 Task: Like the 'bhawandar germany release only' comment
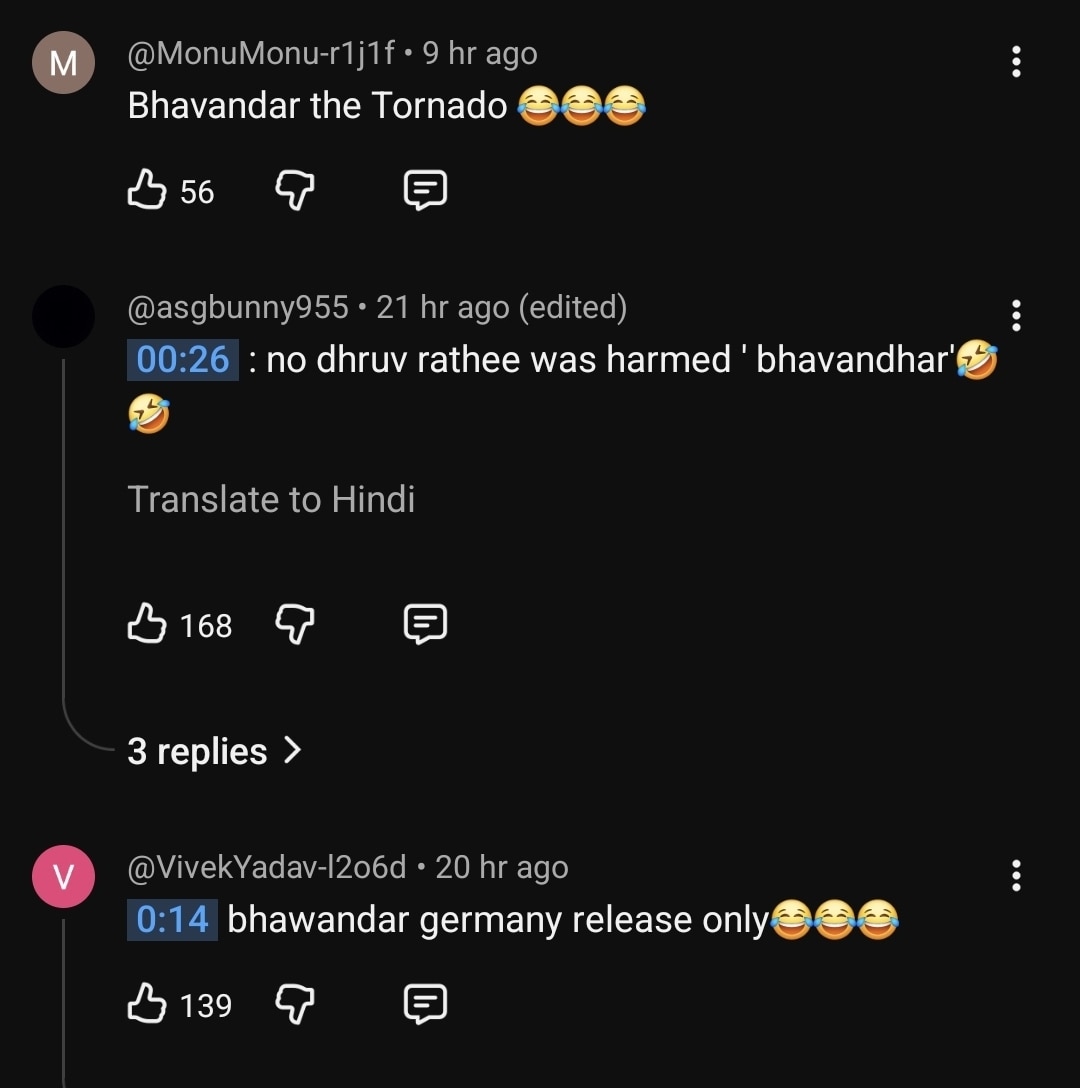point(146,1003)
